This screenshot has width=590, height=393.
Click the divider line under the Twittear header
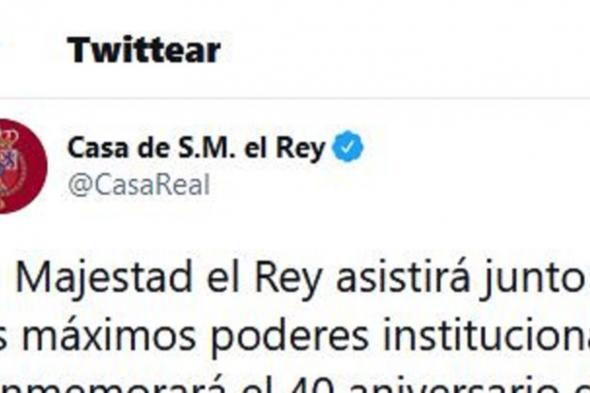[295, 99]
